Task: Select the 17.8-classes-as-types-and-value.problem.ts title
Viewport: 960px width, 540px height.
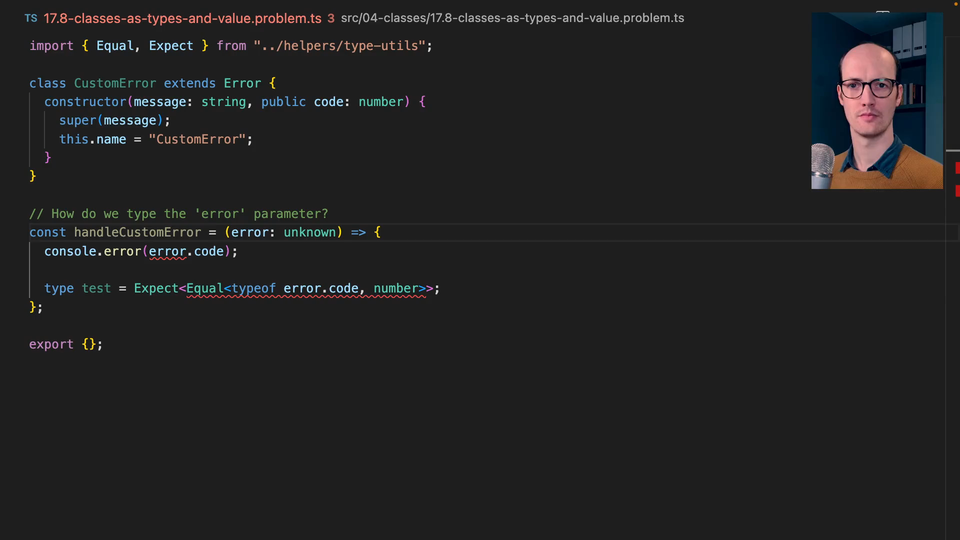Action: (x=182, y=18)
